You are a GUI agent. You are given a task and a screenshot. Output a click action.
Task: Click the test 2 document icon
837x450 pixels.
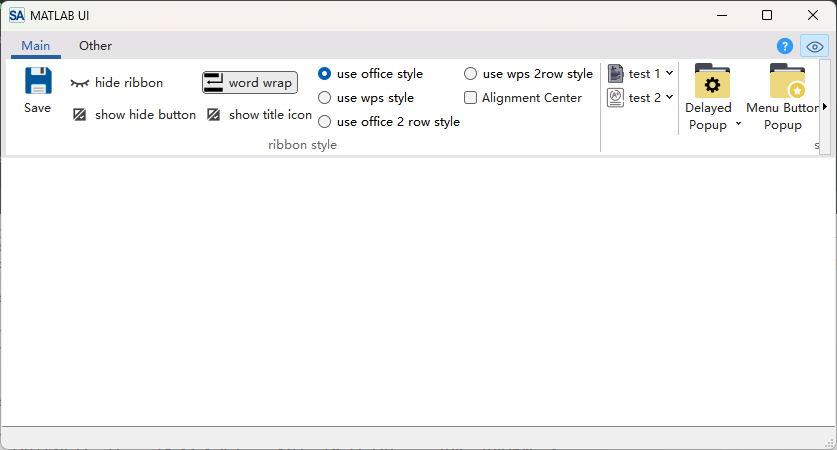615,98
